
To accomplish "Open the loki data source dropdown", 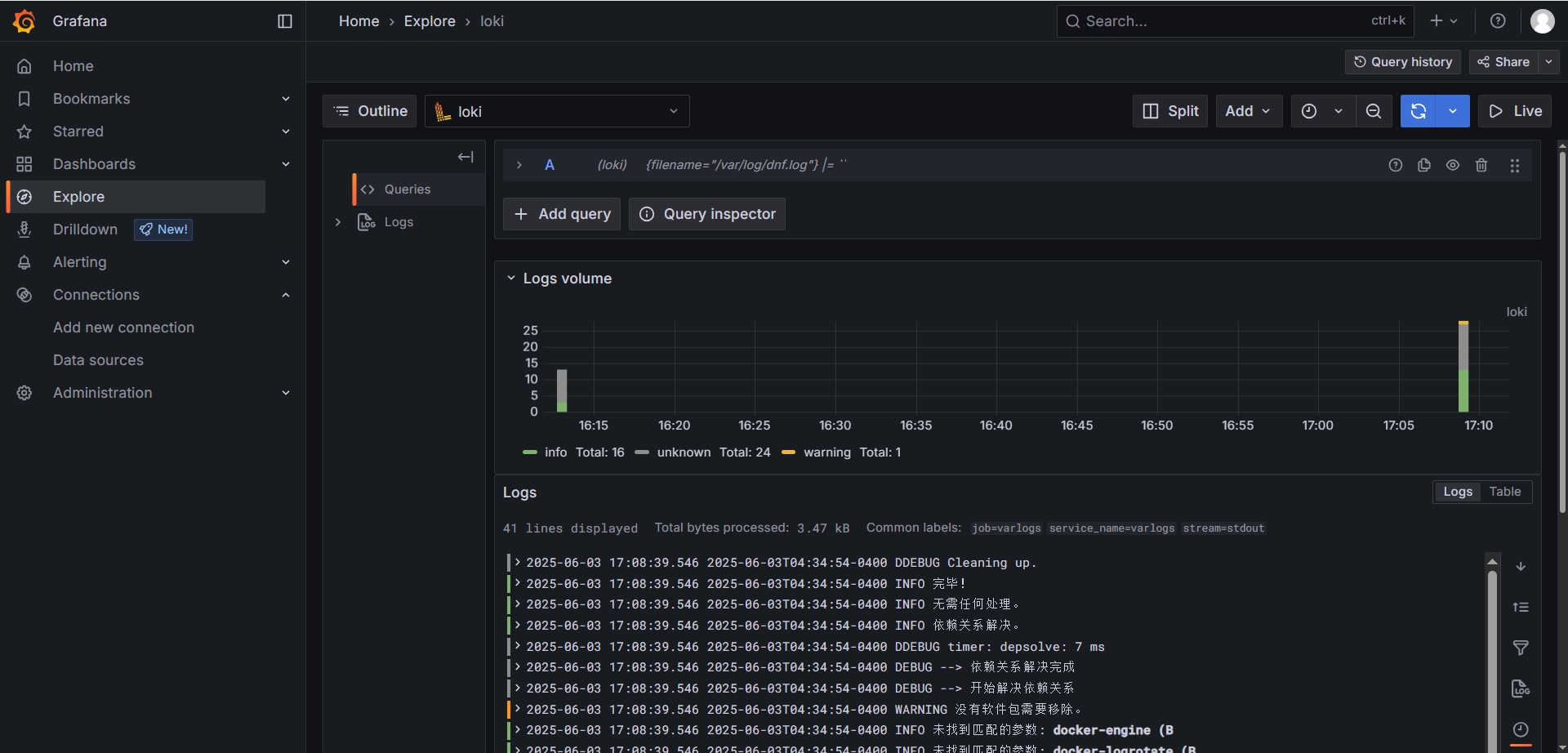I will click(x=557, y=111).
